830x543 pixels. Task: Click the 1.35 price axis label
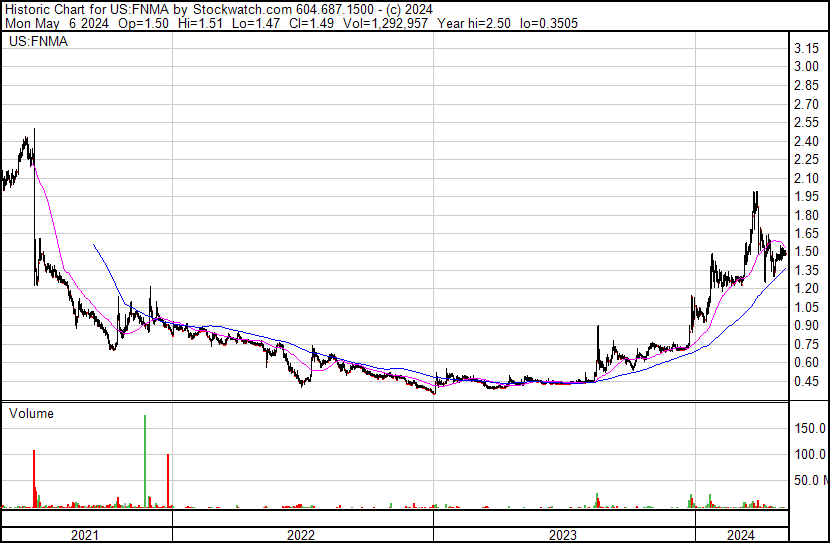(x=807, y=270)
